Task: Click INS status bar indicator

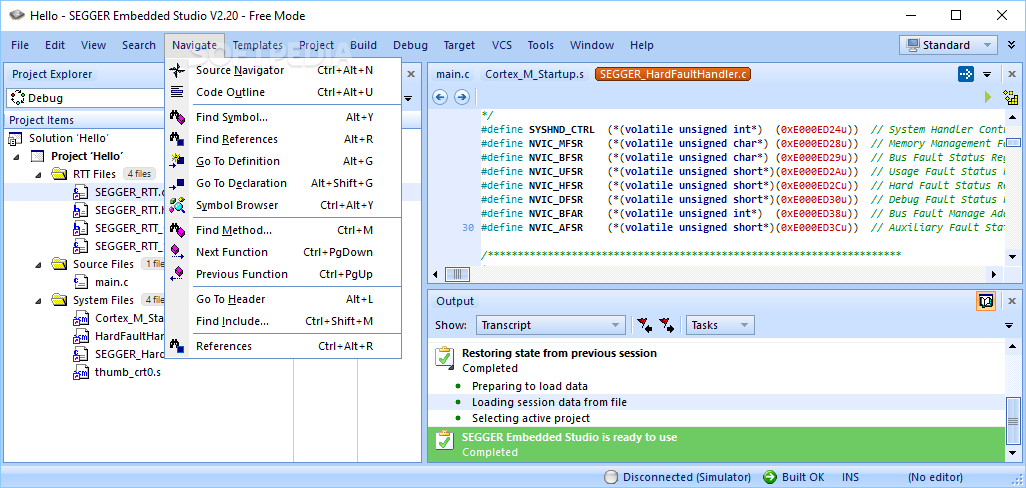Action: point(851,477)
